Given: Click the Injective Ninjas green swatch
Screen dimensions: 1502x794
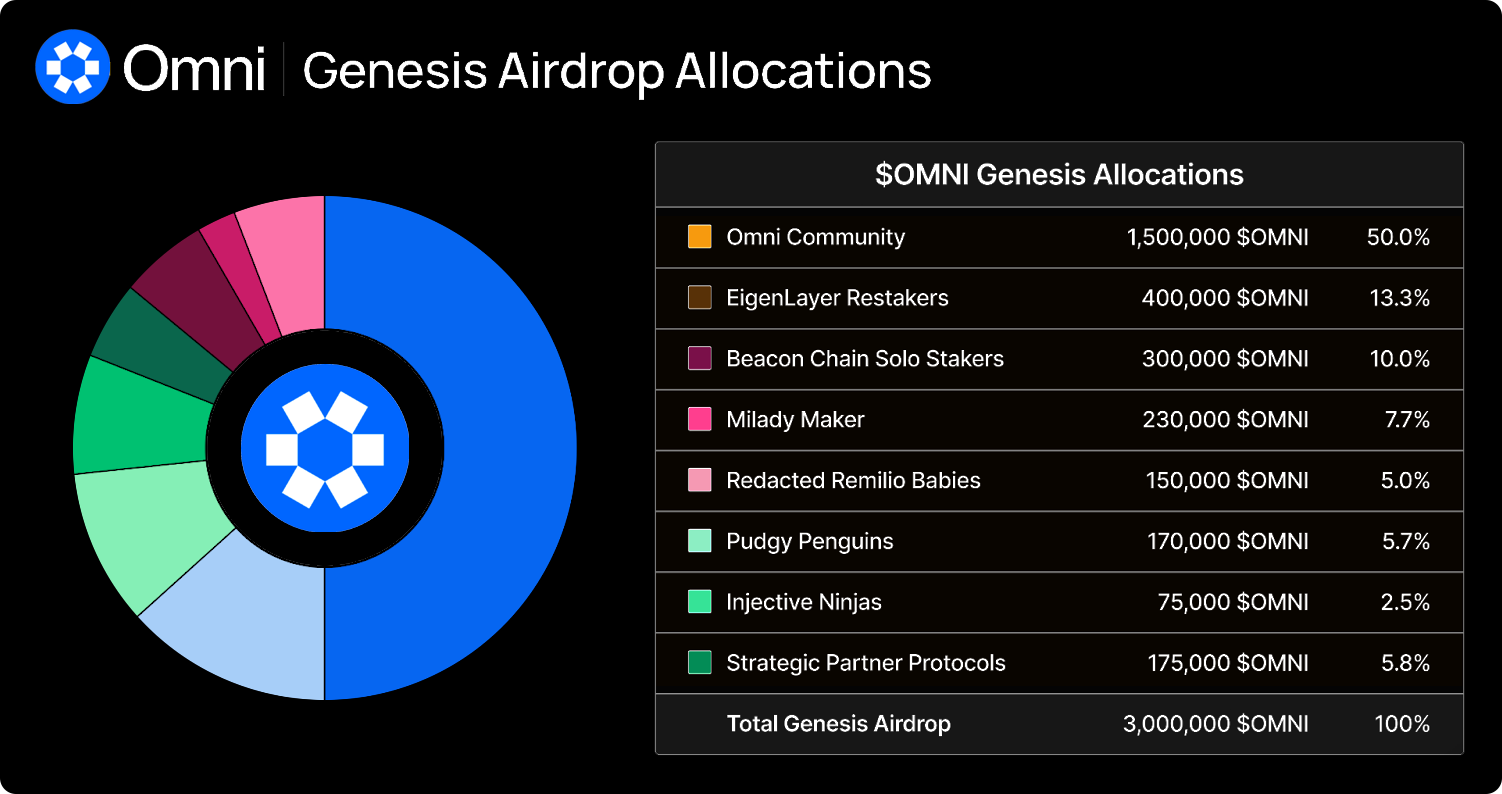Looking at the screenshot, I should point(700,602).
